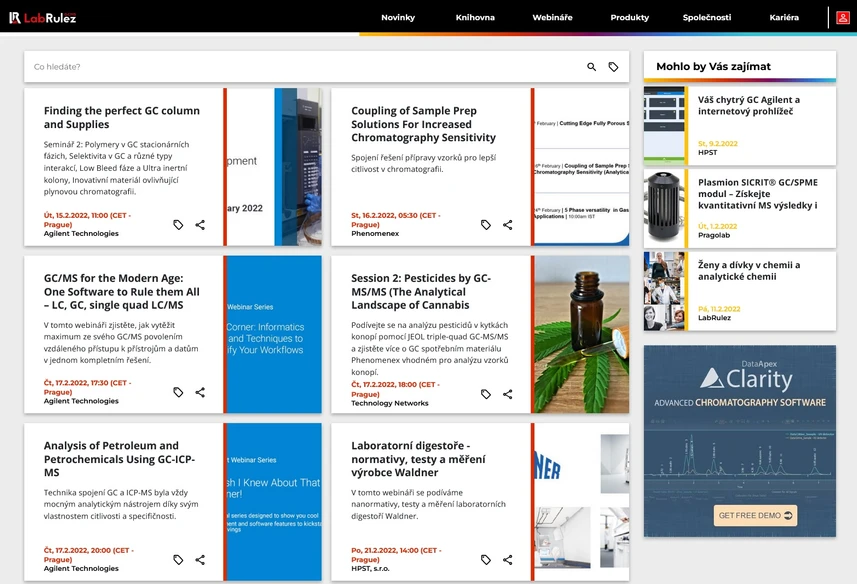This screenshot has height=584, width=857.
Task: Click the Ženy a dívky v chemii thumbnail
Action: point(664,291)
